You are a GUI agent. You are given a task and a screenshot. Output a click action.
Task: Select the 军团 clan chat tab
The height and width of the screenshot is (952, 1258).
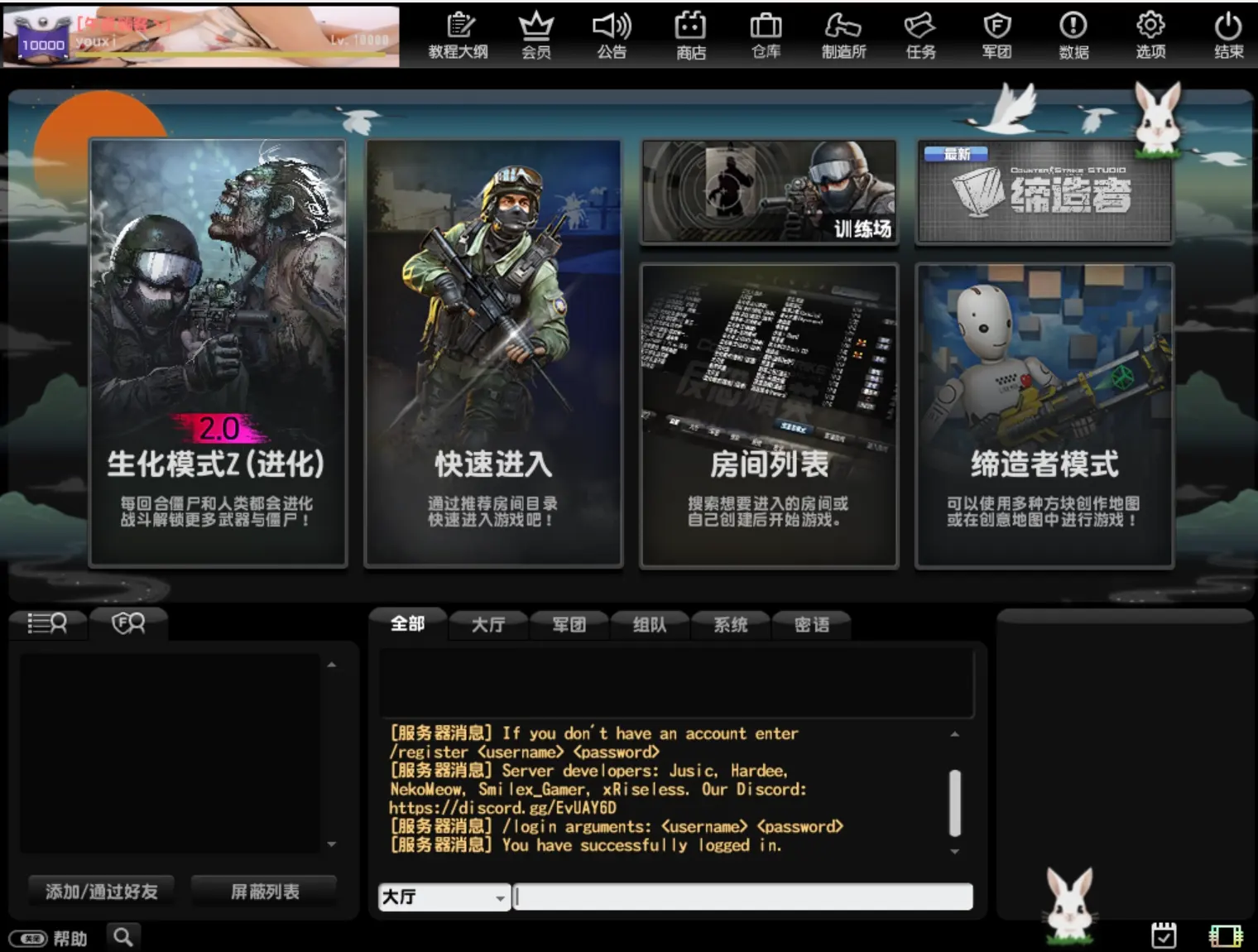(x=569, y=624)
